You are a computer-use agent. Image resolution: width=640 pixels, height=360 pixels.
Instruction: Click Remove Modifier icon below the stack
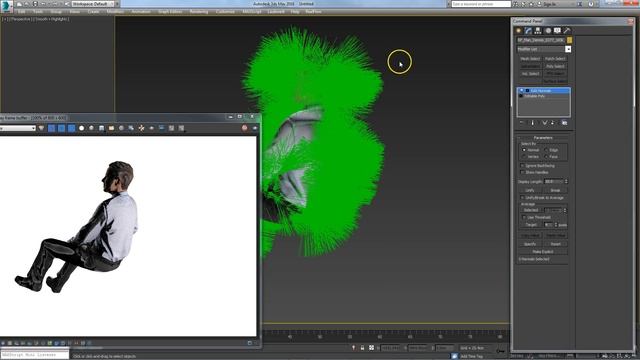pos(552,123)
